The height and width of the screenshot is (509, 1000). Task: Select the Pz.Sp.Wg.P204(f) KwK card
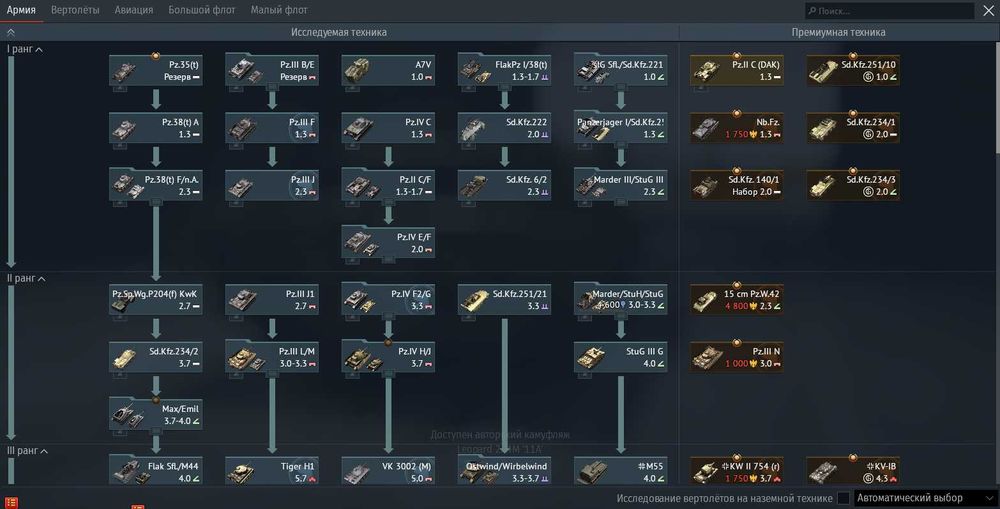click(156, 300)
